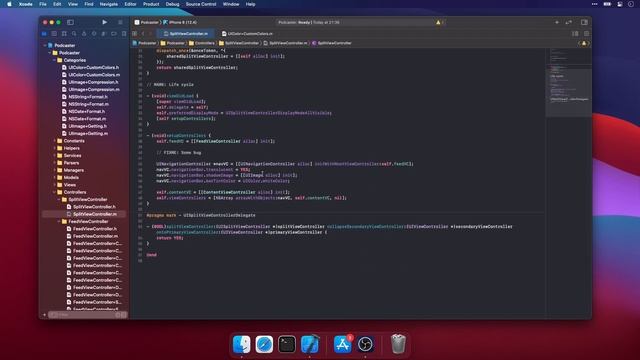Click the warning triangle in activity bar
The height and width of the screenshot is (360, 640).
438,22
